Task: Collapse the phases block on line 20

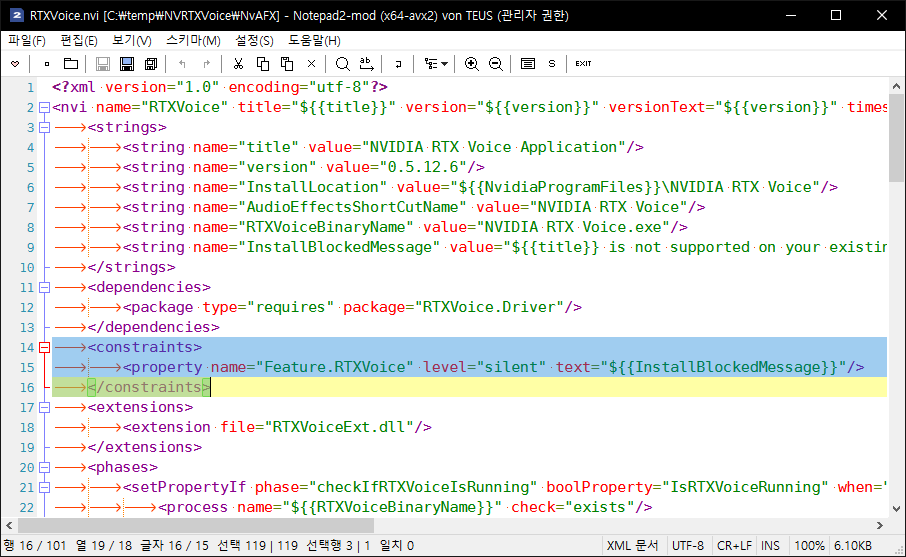Action: tap(44, 468)
